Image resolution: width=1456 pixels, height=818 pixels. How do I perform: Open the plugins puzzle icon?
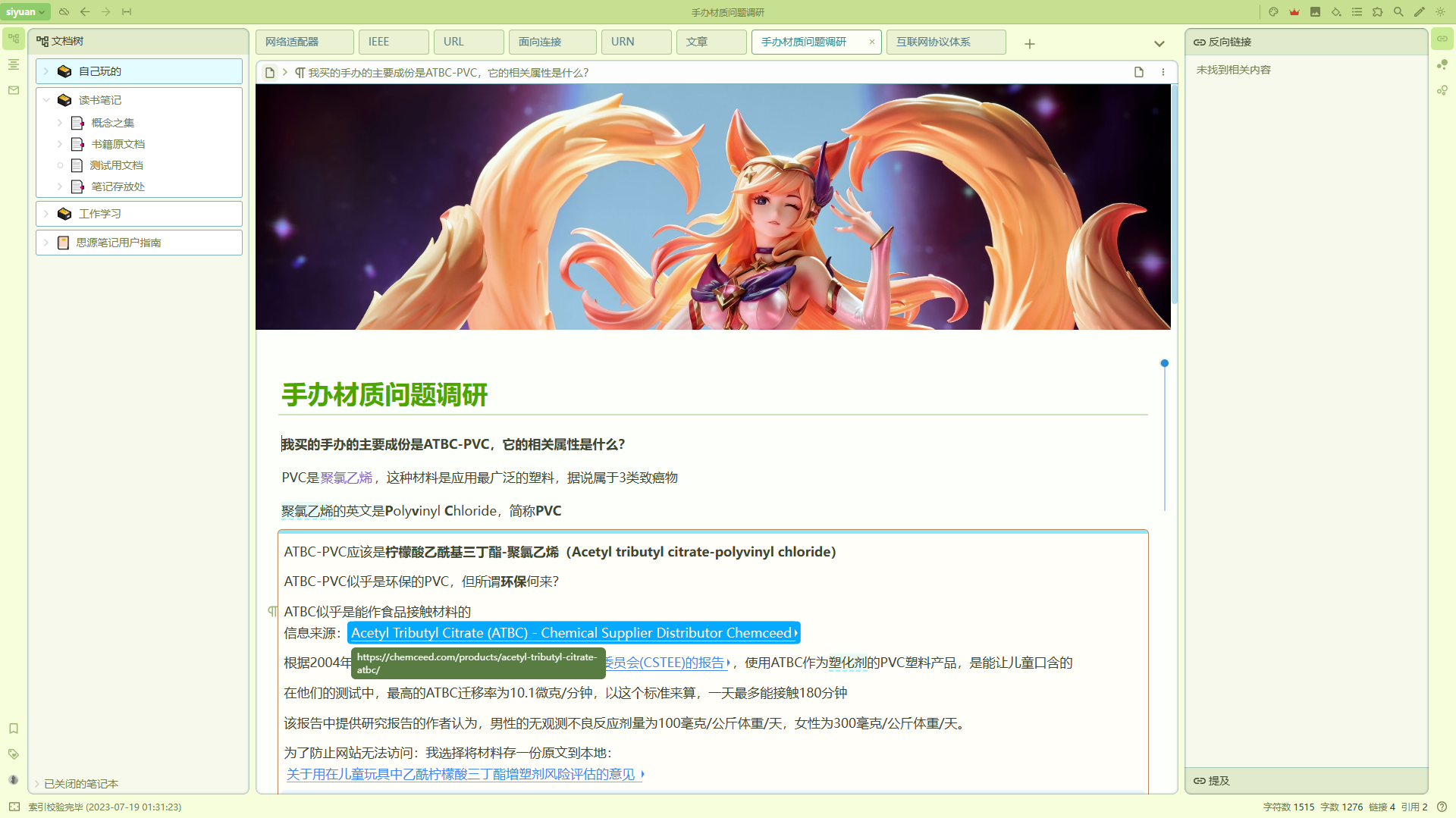click(x=1378, y=12)
